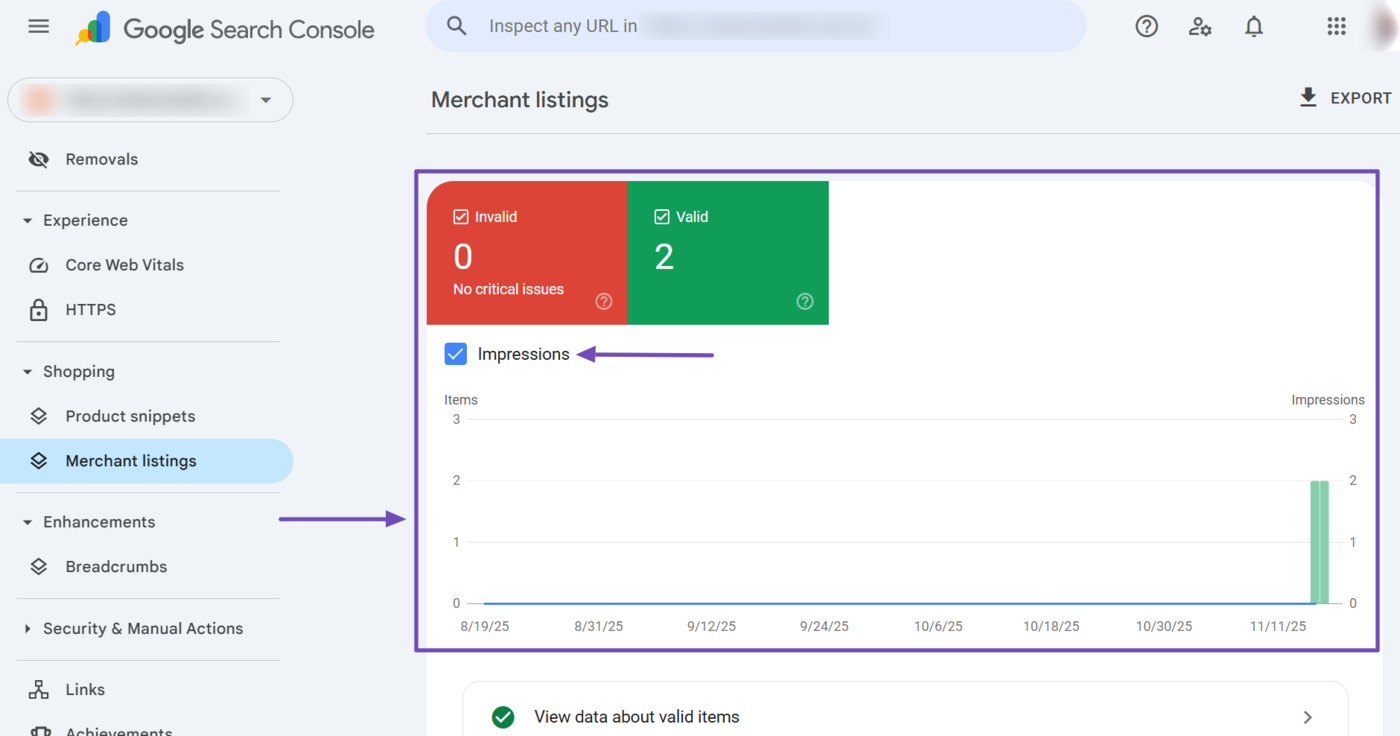The image size is (1400, 736).
Task: Disable the Impressions checkbox
Action: (456, 353)
